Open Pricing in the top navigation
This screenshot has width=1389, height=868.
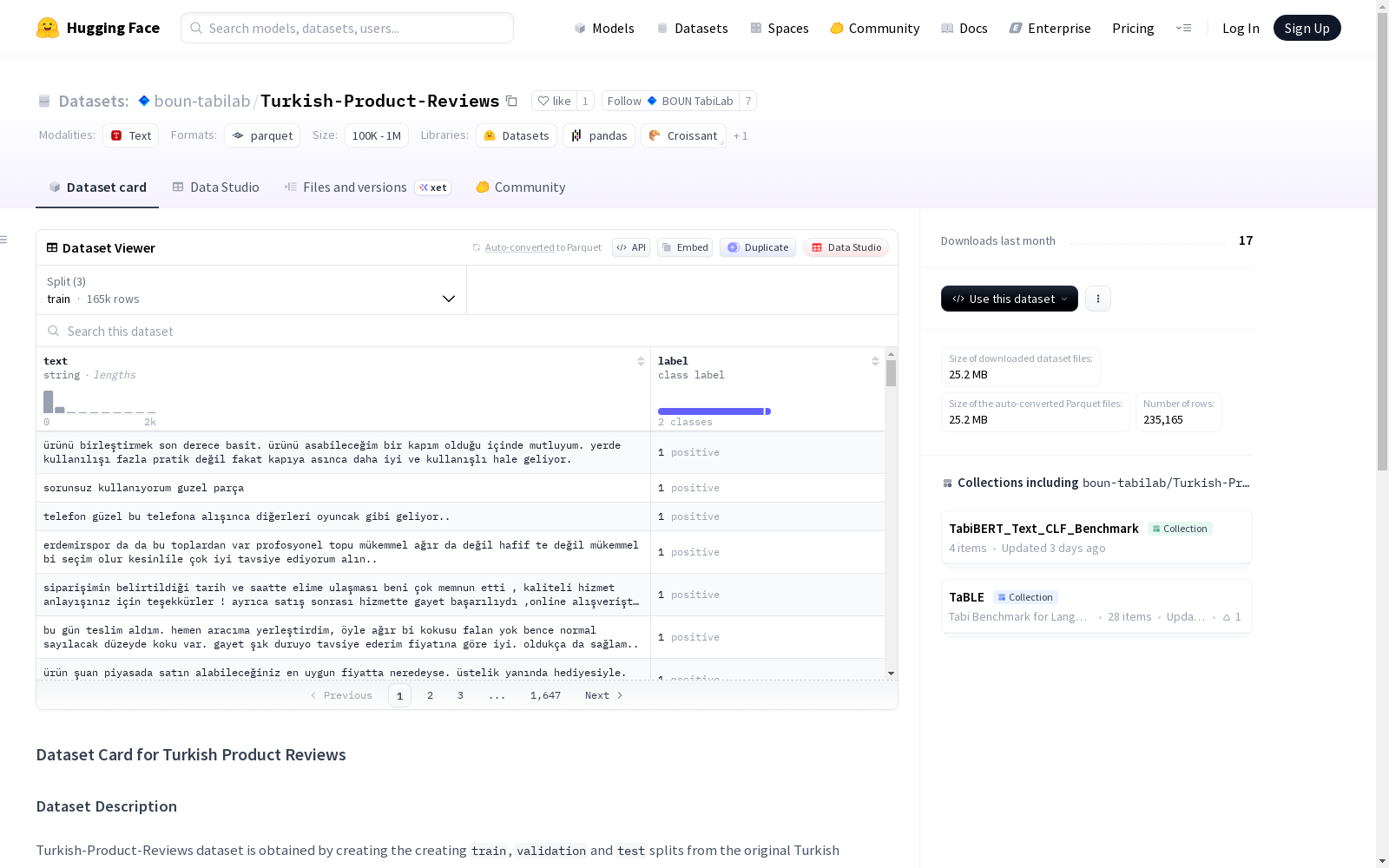pos(1133,28)
